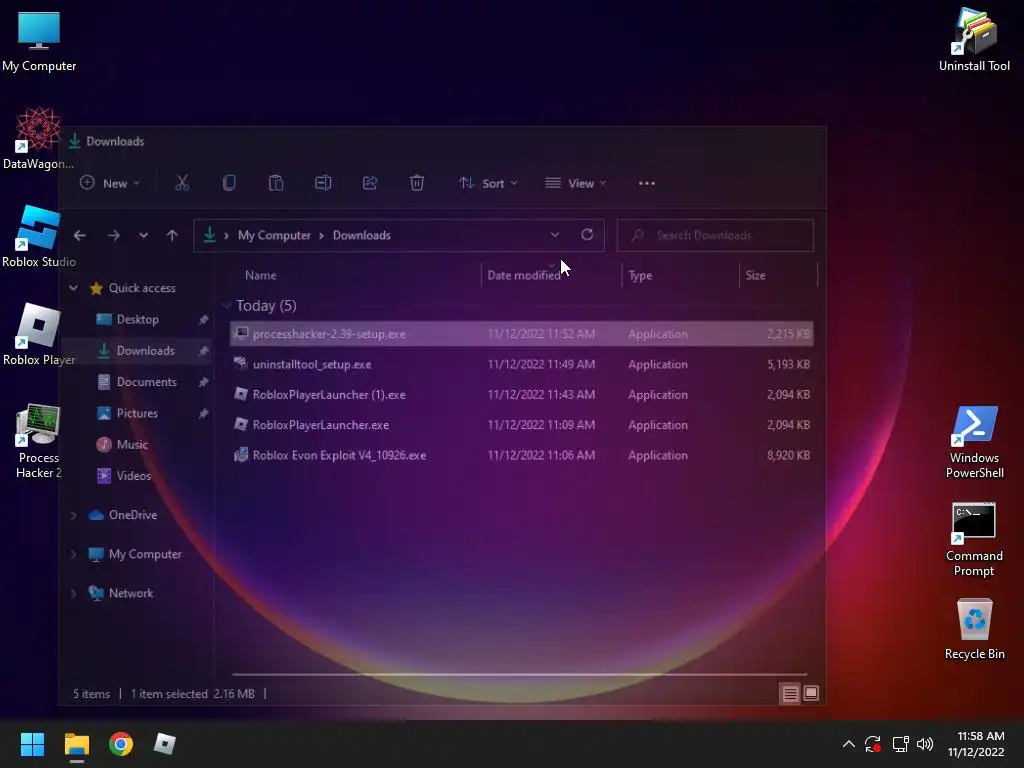Open the Windows Start menu
Screen dimensions: 1024x768
click(32, 744)
